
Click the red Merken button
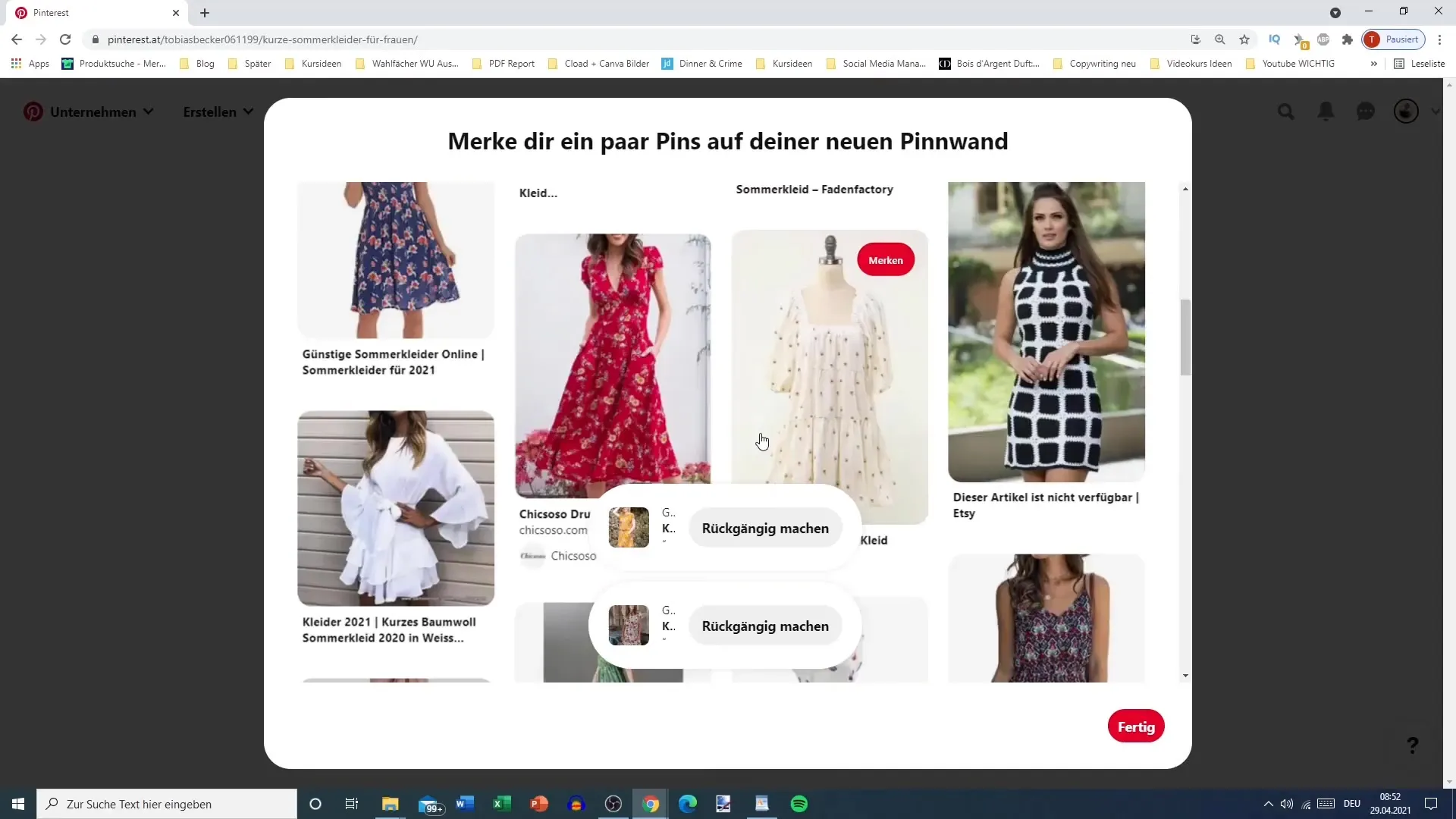click(886, 260)
